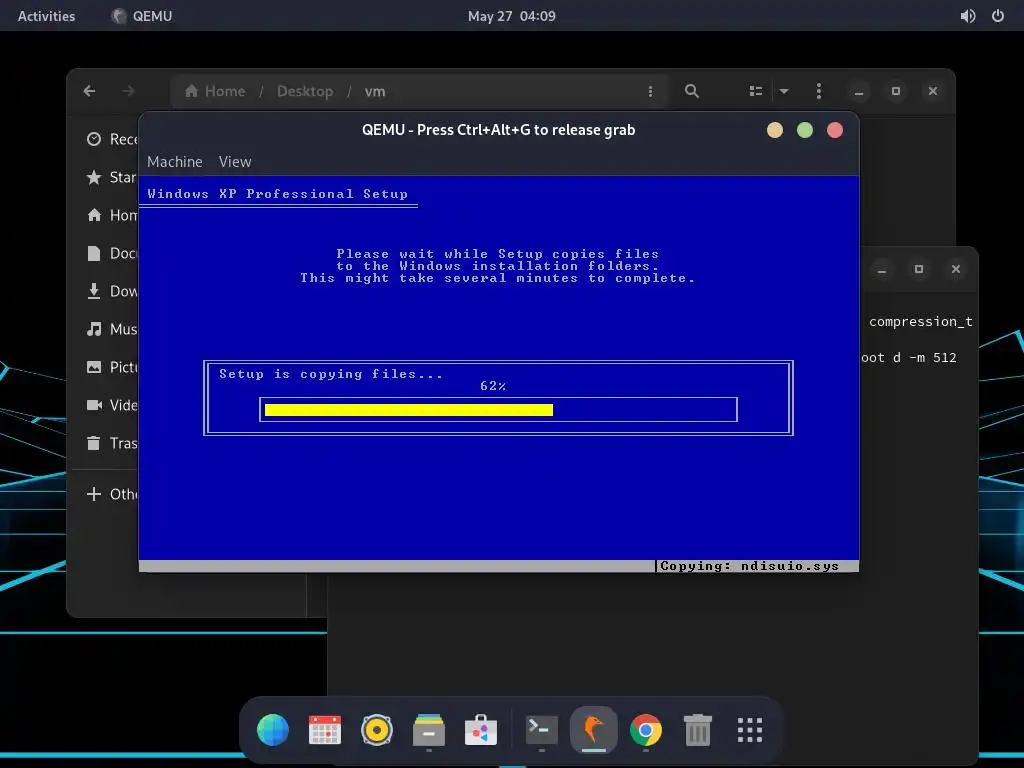This screenshot has height=768, width=1024.
Task: Select Desktop in the path bar
Action: pyautogui.click(x=305, y=91)
